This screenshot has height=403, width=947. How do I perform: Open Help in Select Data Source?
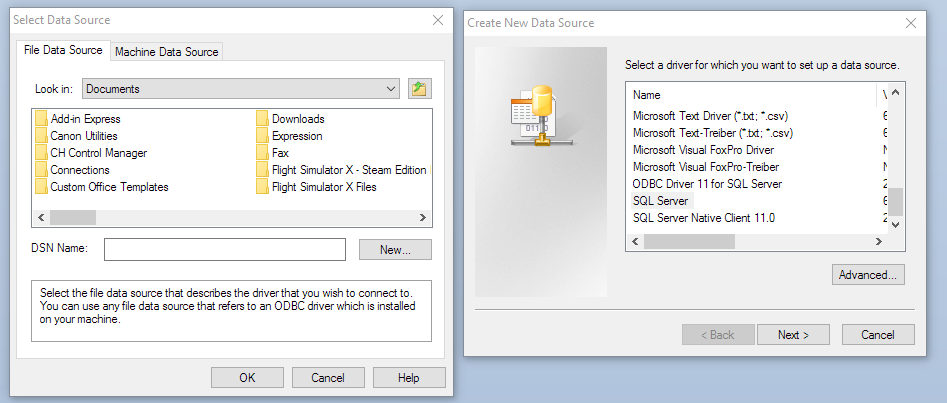(x=409, y=378)
